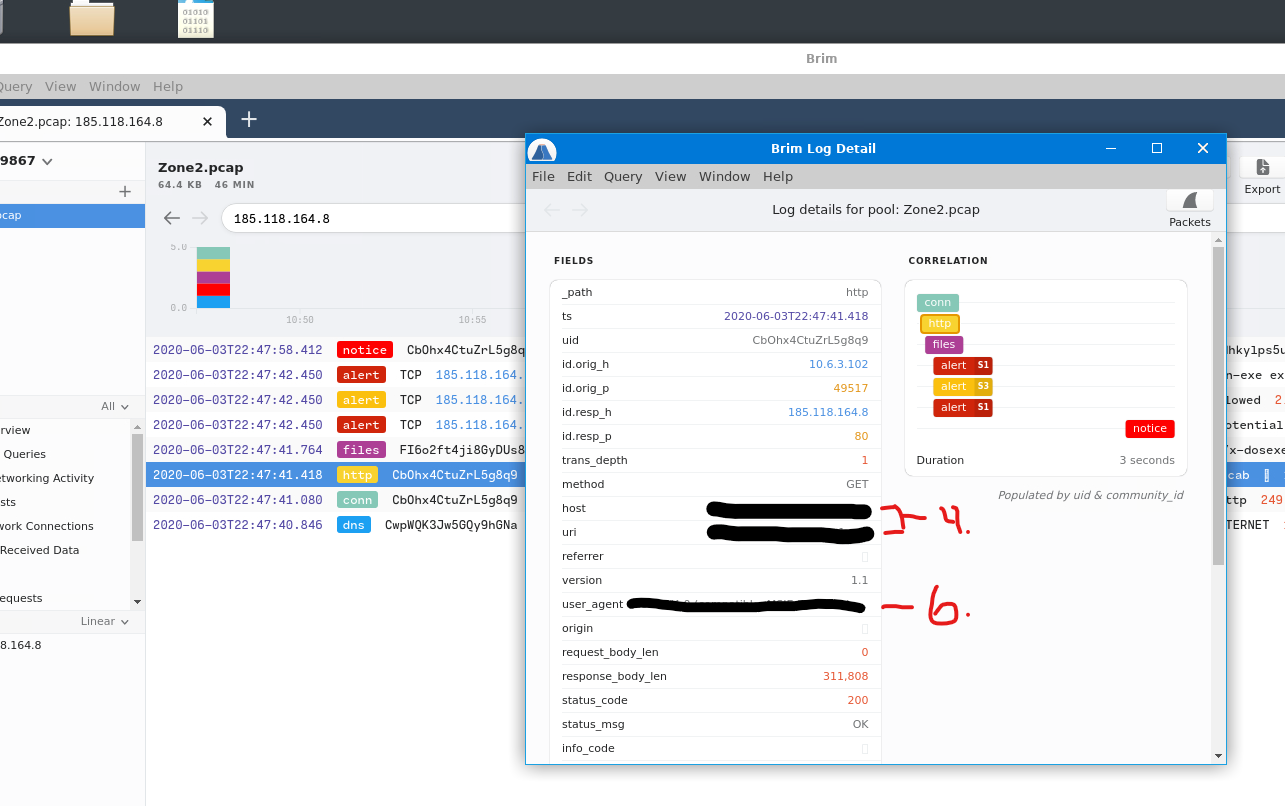Open Packets in Log Detail toolbar
Viewport: 1285px width, 806px height.
click(1189, 209)
